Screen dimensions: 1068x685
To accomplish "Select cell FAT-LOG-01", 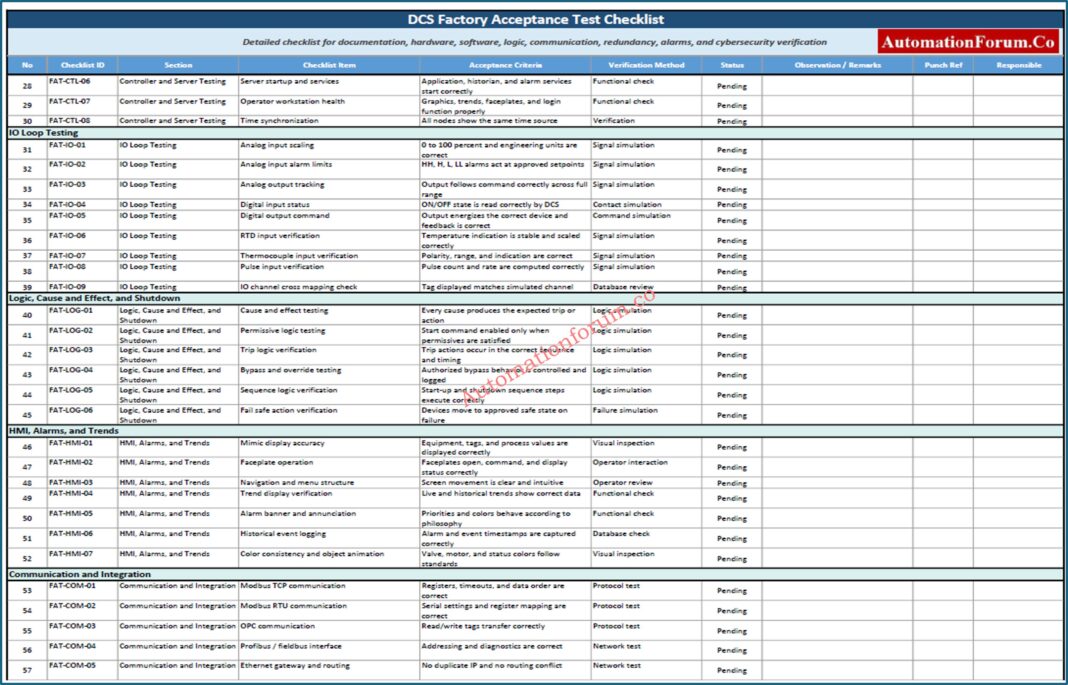I will tap(82, 315).
